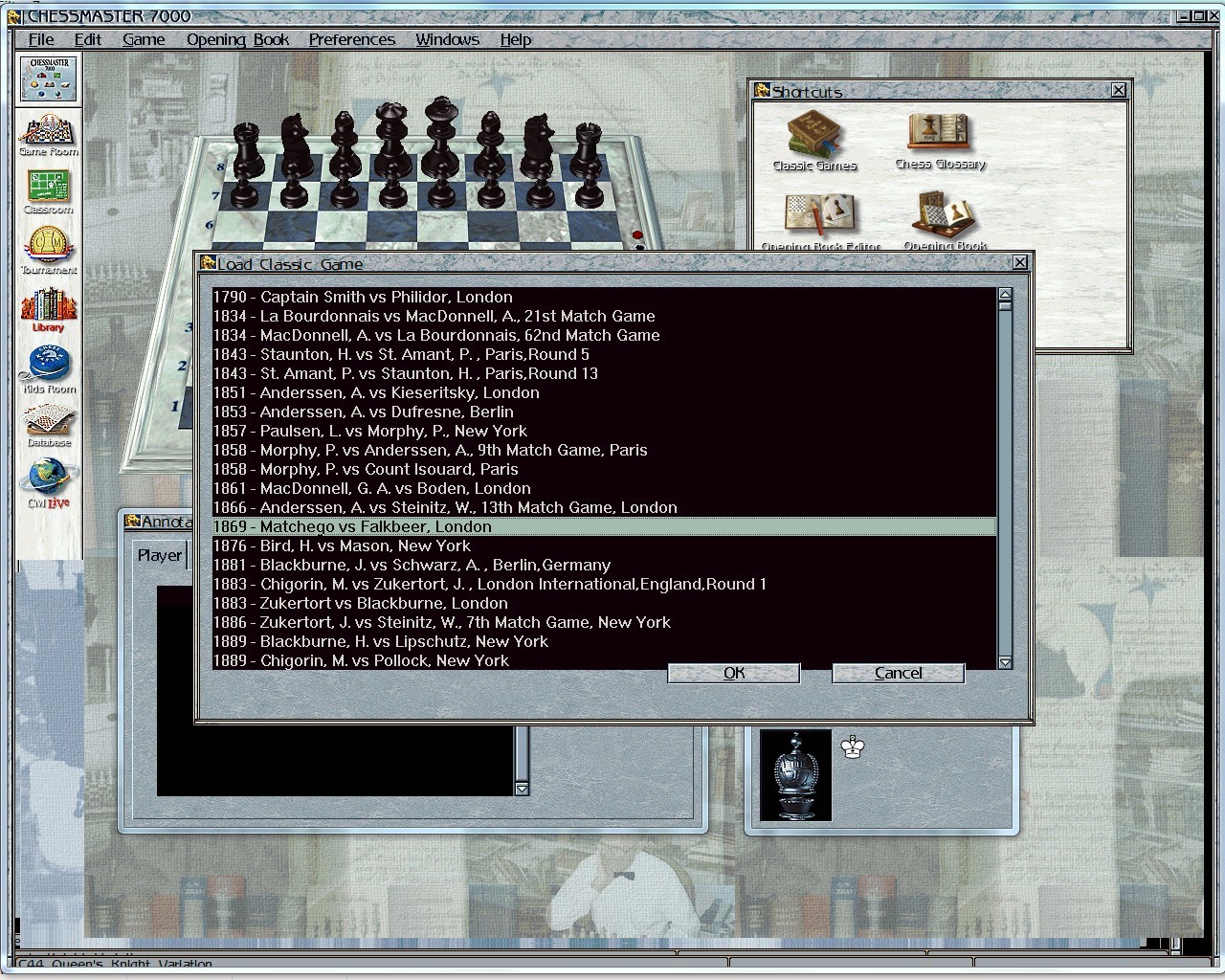Select MacDonnell vs La Bourdonnais 62nd Match Game
Screen dimensions: 1225x980
tap(604, 335)
